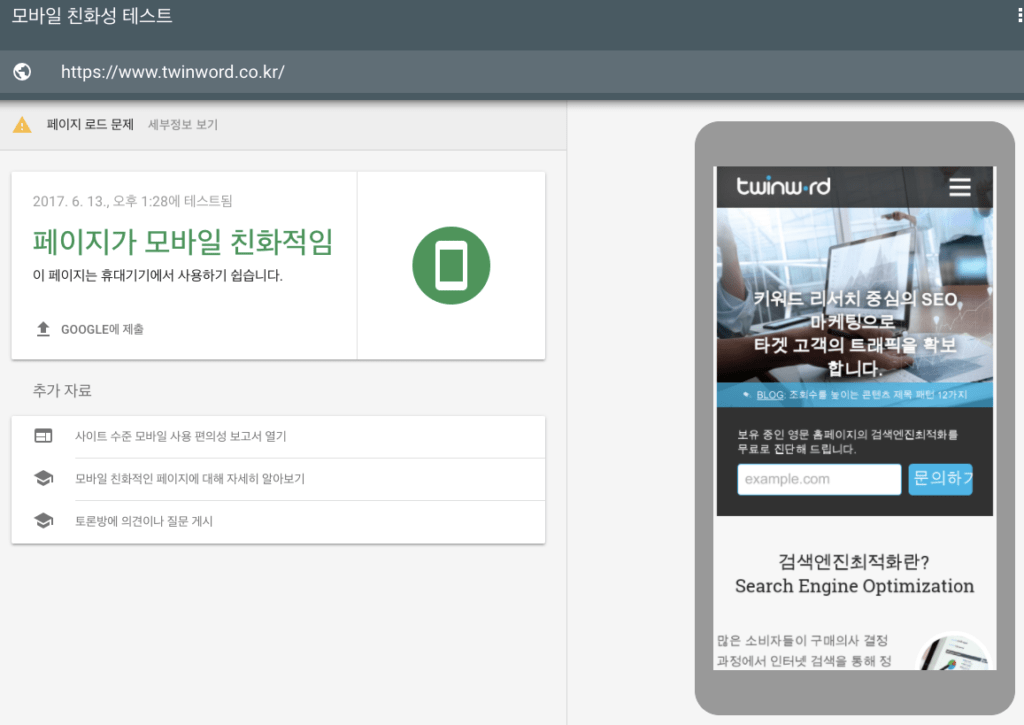Click the upload arrow icon next to GOOGLE에 제출
Image resolution: width=1024 pixels, height=725 pixels.
[x=43, y=329]
